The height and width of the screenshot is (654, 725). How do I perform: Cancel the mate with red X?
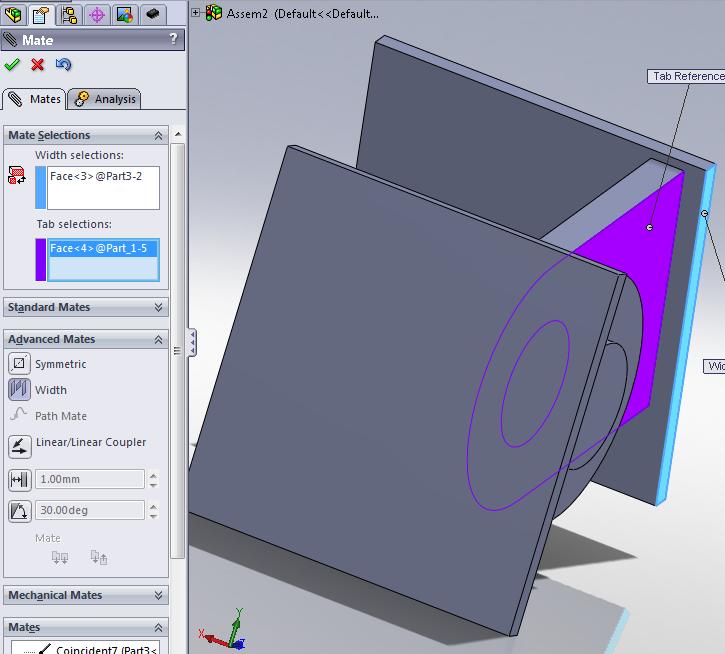coord(37,64)
